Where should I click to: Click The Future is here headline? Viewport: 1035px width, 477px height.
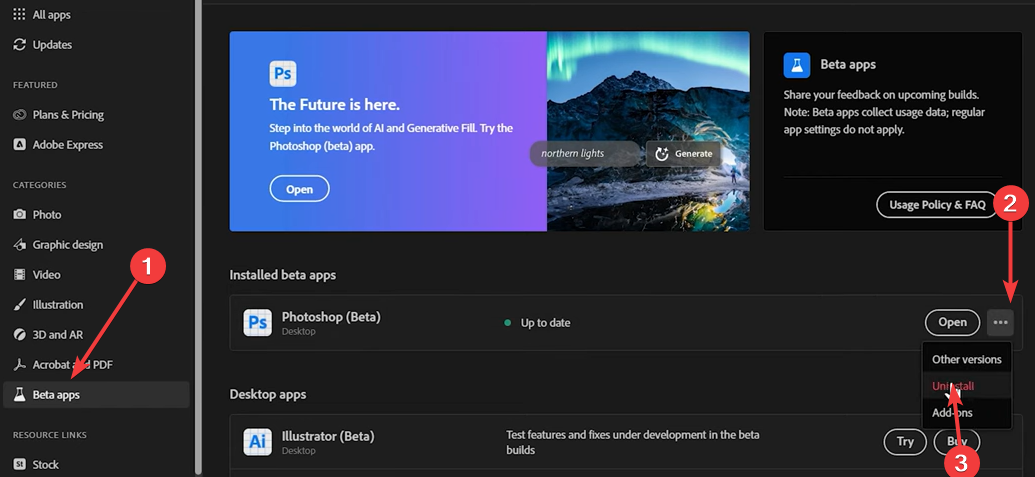[335, 105]
